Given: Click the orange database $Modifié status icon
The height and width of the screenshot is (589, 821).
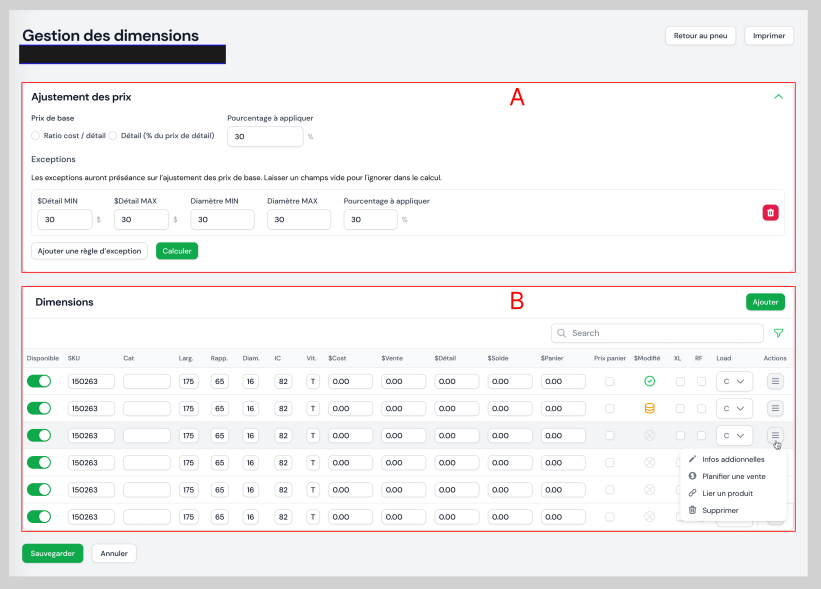Looking at the screenshot, I should tap(649, 408).
